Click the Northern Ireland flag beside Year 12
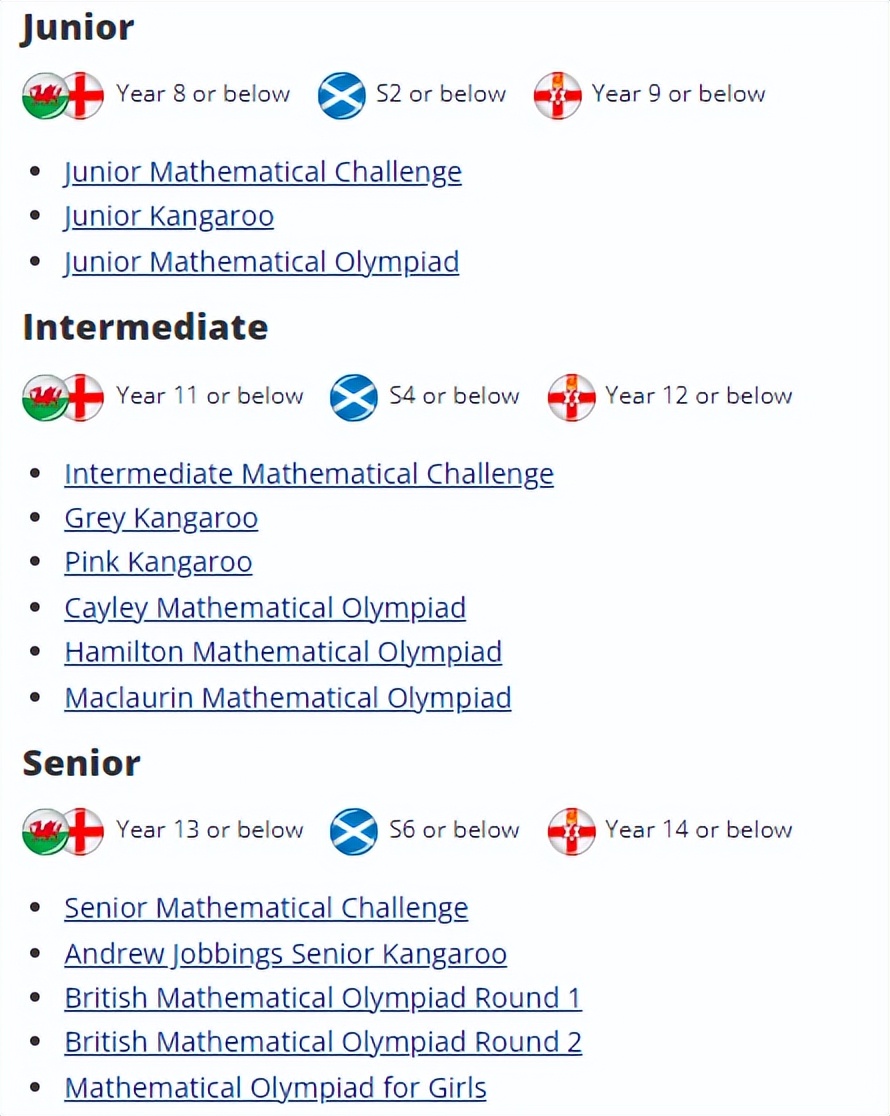This screenshot has height=1116, width=890. tap(571, 398)
